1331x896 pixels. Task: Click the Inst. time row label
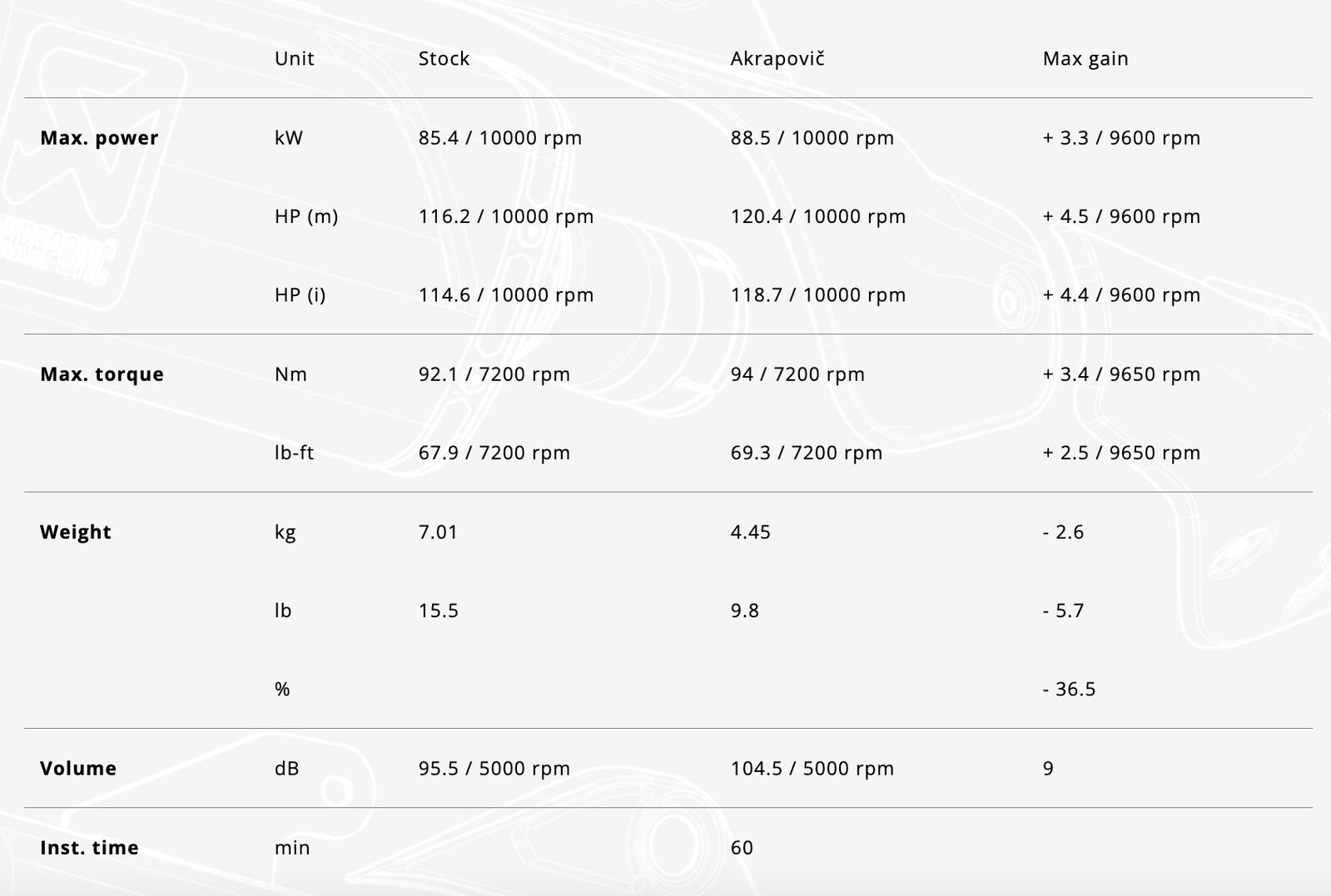point(89,848)
